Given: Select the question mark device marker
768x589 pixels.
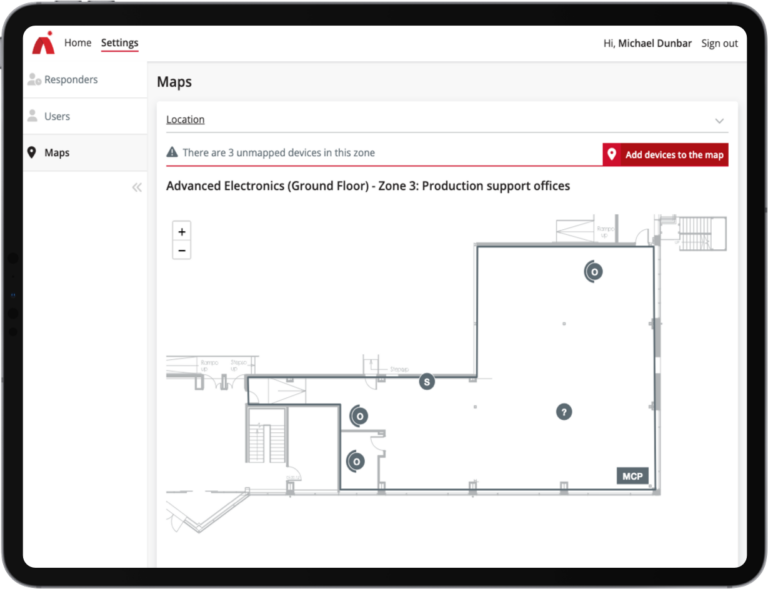Looking at the screenshot, I should tap(564, 411).
